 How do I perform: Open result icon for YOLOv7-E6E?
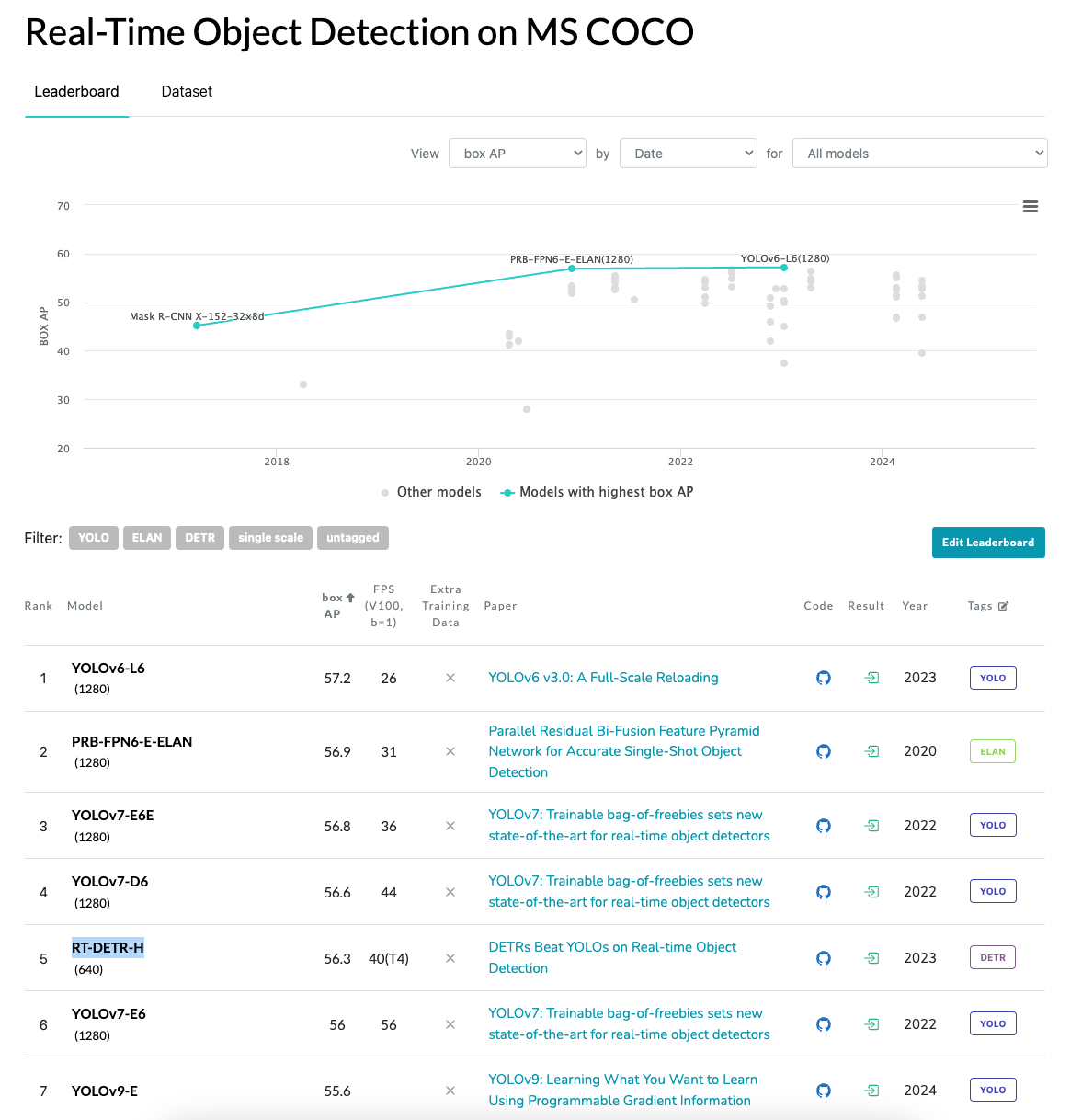coord(871,826)
